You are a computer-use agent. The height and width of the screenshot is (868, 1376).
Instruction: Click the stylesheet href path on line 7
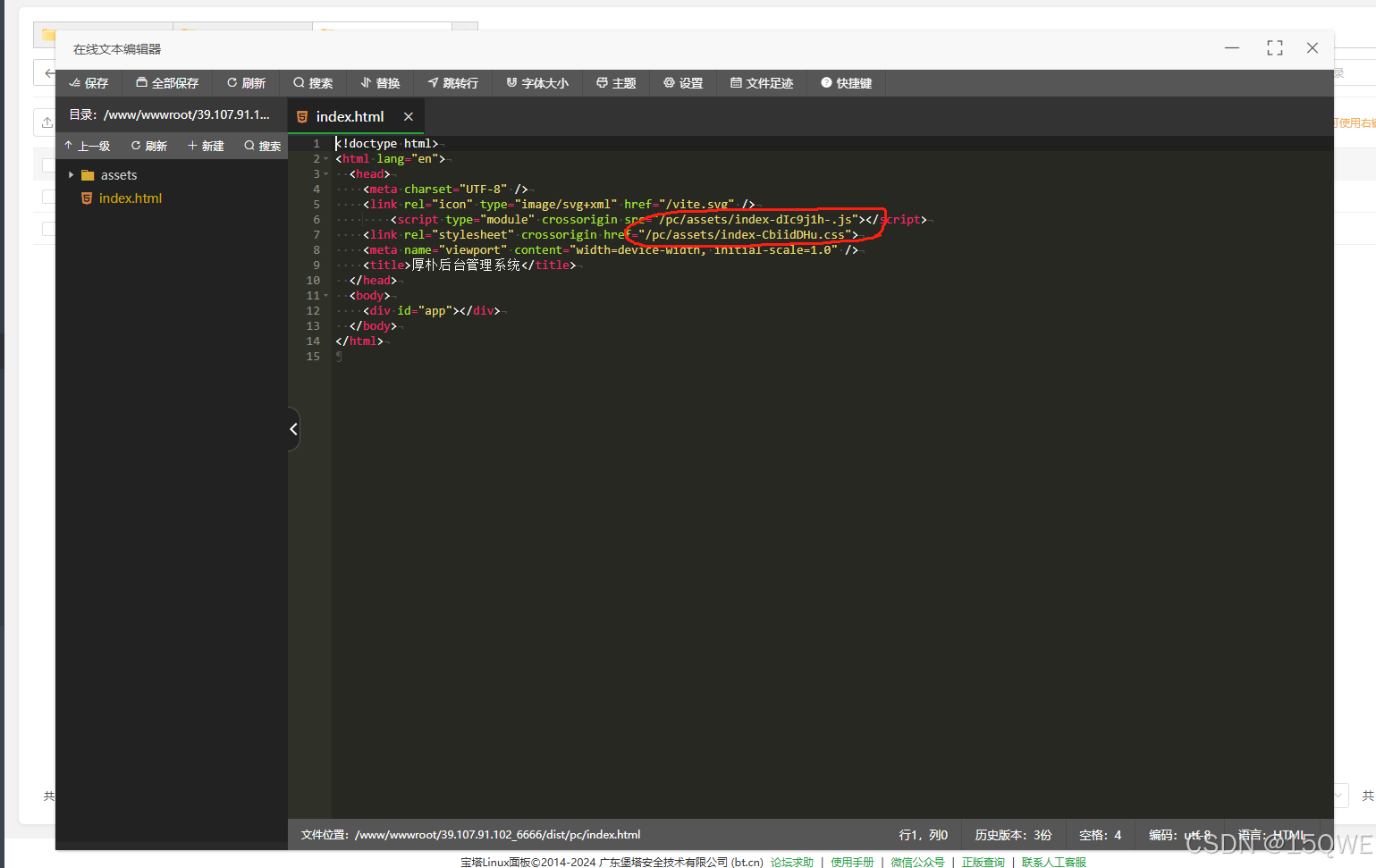744,235
